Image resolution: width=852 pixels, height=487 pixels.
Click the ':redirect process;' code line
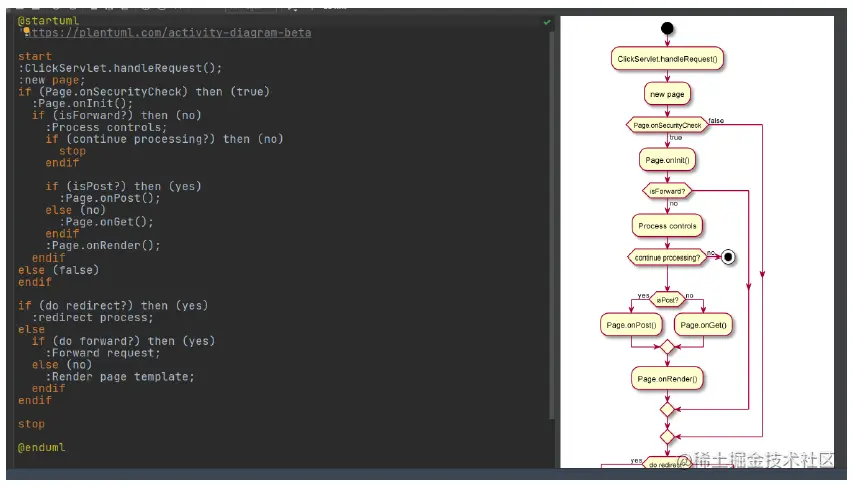tap(92, 317)
